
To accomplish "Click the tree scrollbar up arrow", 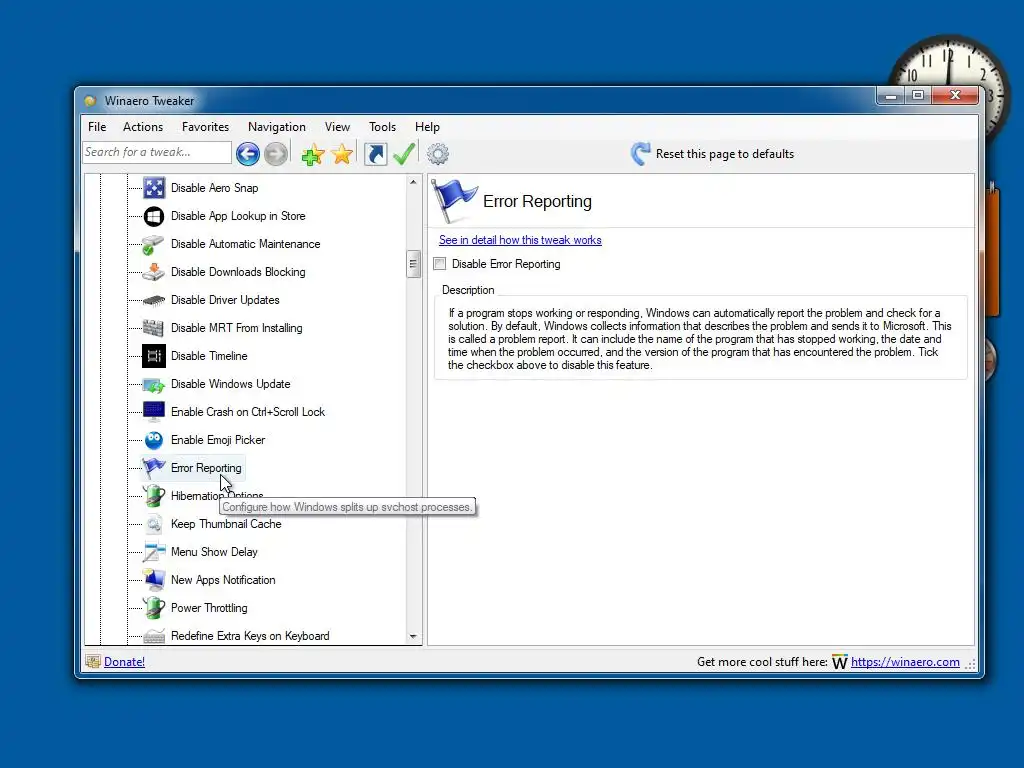I will pos(413,182).
